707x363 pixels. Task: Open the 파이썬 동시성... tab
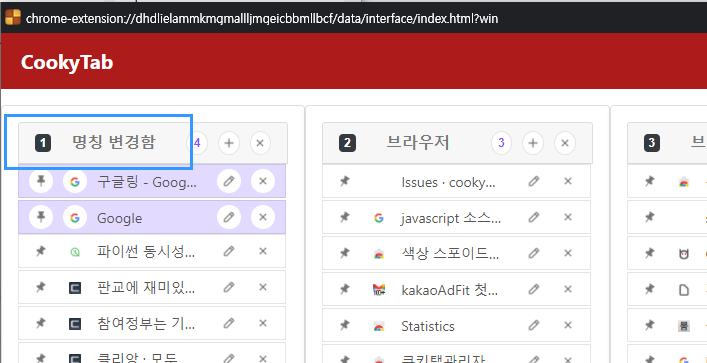click(146, 252)
